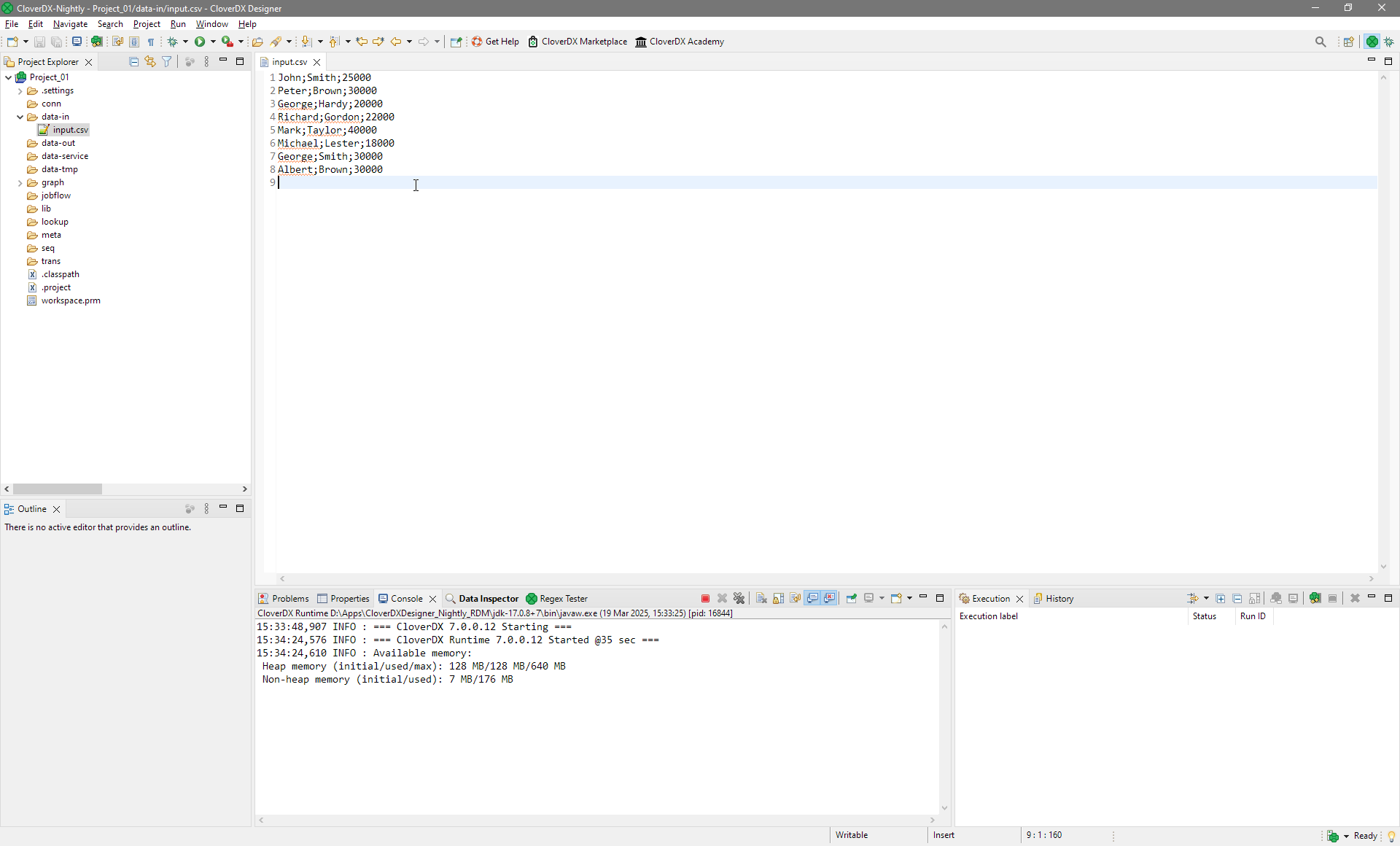Click the Save disk icon in toolbar

click(x=39, y=42)
